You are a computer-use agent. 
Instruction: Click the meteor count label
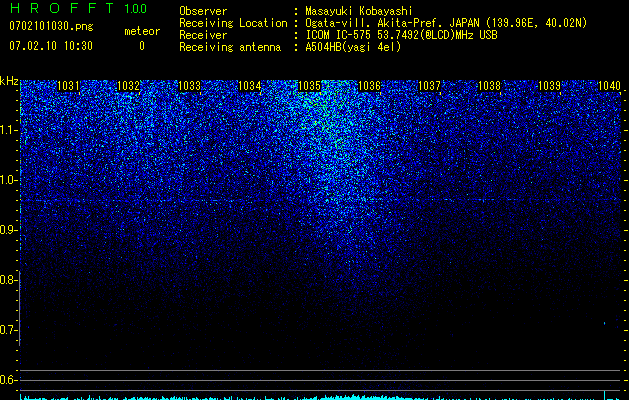142,31
